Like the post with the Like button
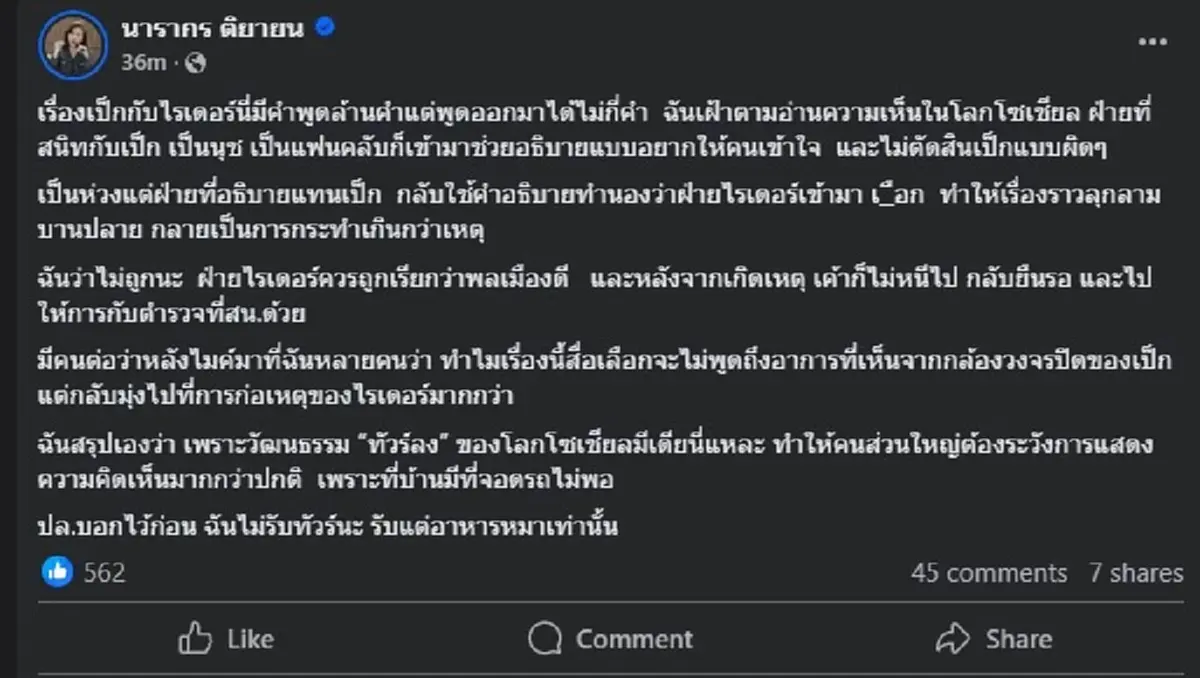The width and height of the screenshot is (1200, 678). pos(228,638)
